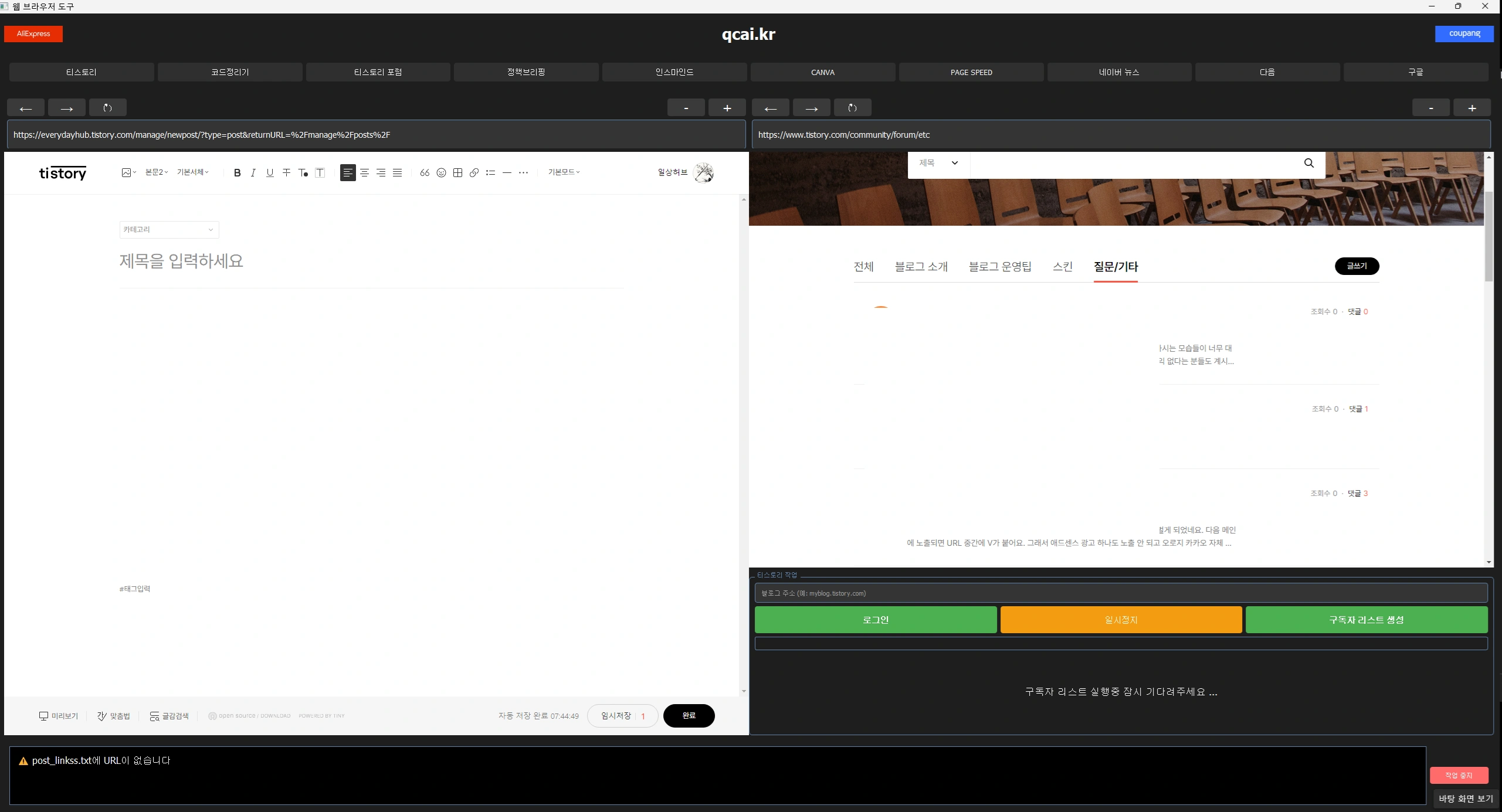This screenshot has width=1502, height=812.
Task: Open the emoji picker
Action: (x=441, y=172)
